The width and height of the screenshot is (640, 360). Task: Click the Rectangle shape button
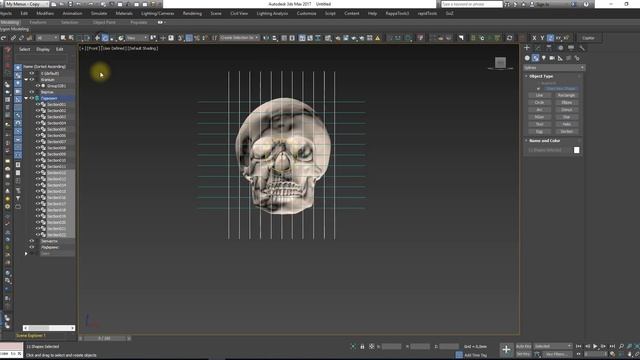(566, 96)
